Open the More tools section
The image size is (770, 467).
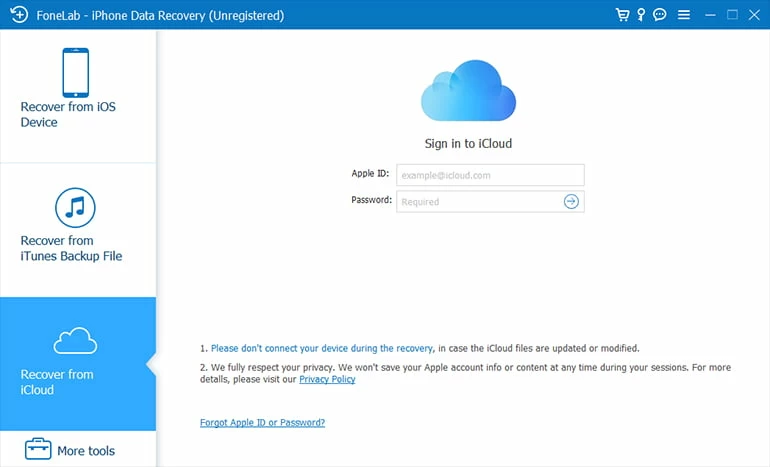click(78, 450)
